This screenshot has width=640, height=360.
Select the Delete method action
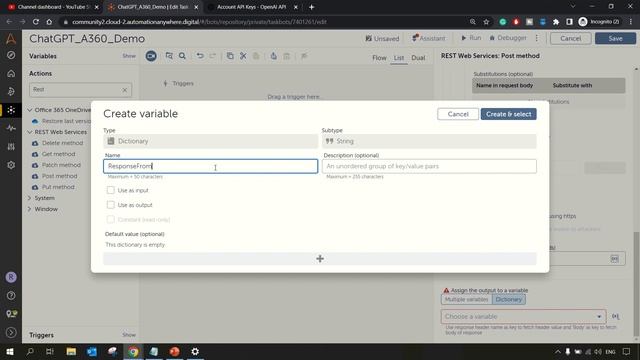click(62, 143)
